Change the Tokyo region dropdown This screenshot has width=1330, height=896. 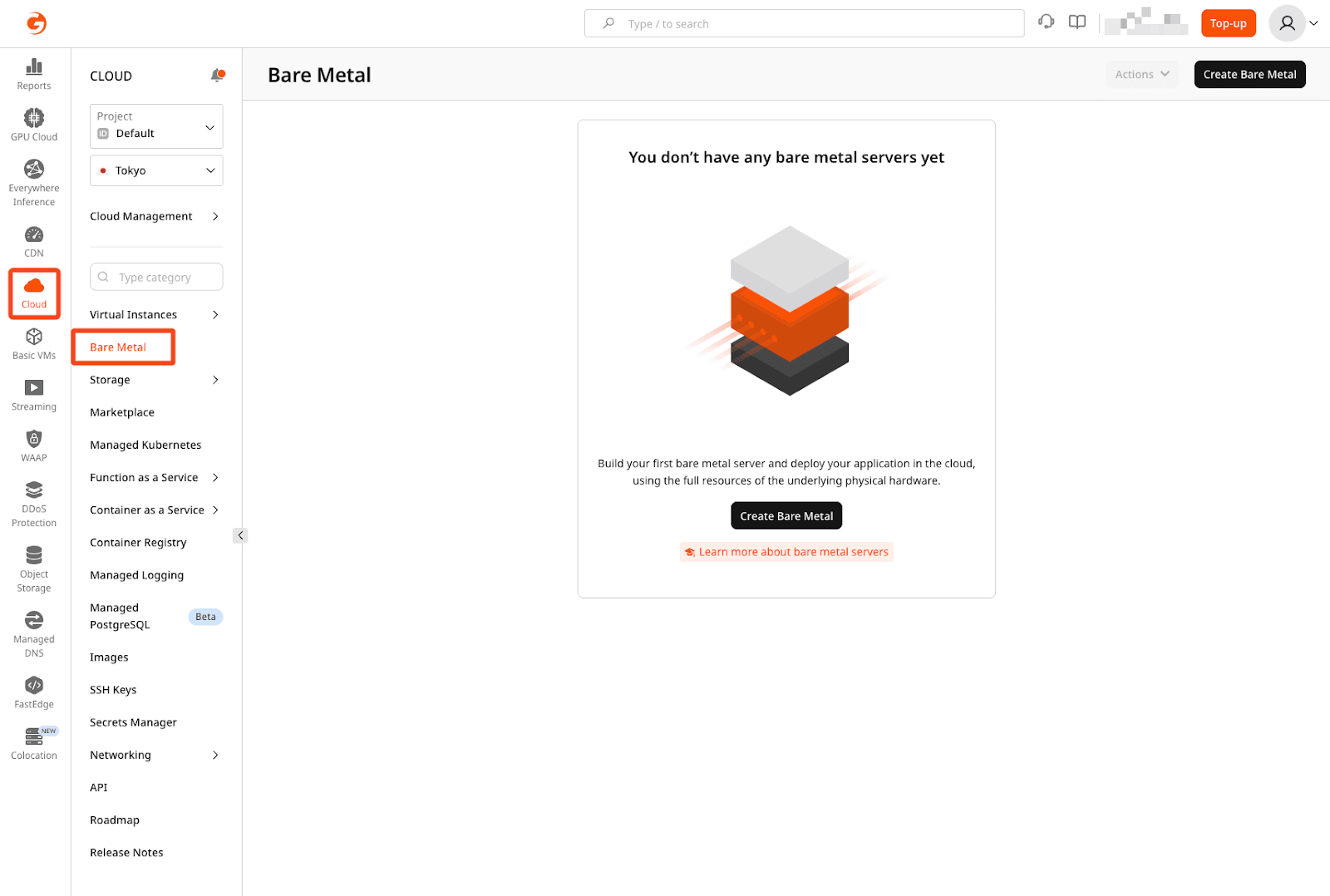[x=156, y=170]
